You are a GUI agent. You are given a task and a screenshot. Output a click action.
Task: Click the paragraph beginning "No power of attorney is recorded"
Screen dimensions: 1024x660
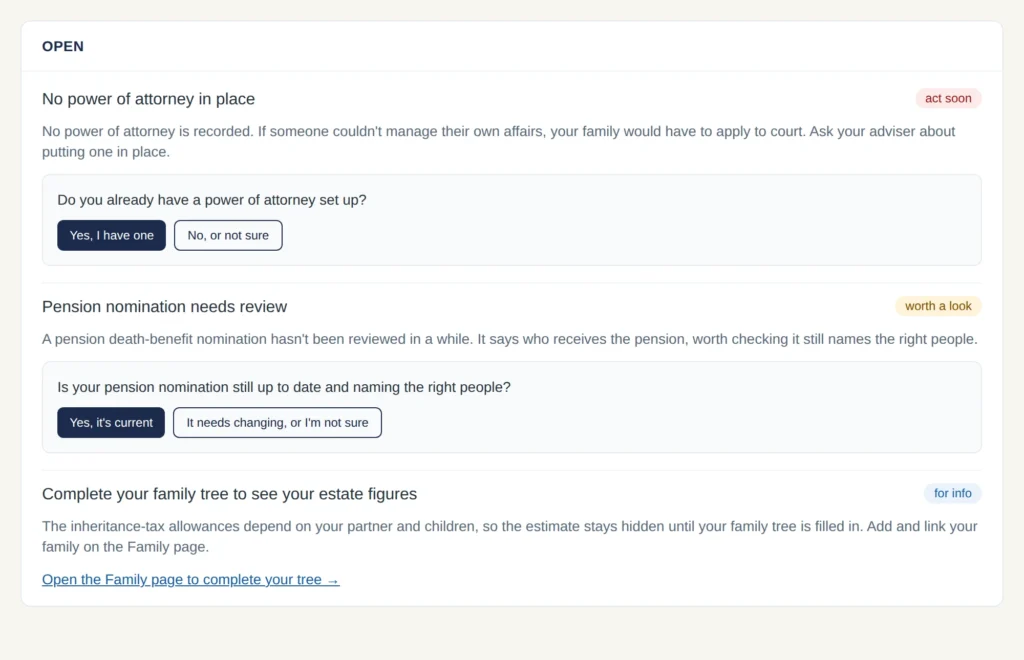point(499,142)
